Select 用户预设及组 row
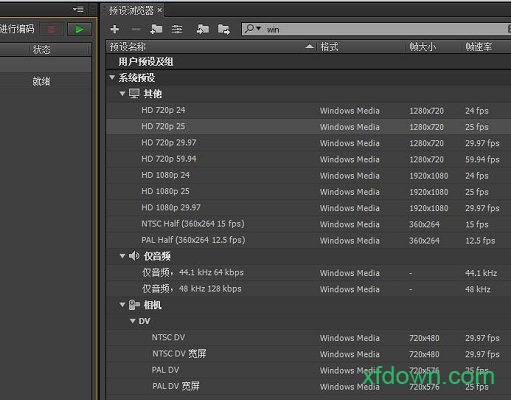Screen dimensions: 511x400 pyautogui.click(x=308, y=62)
